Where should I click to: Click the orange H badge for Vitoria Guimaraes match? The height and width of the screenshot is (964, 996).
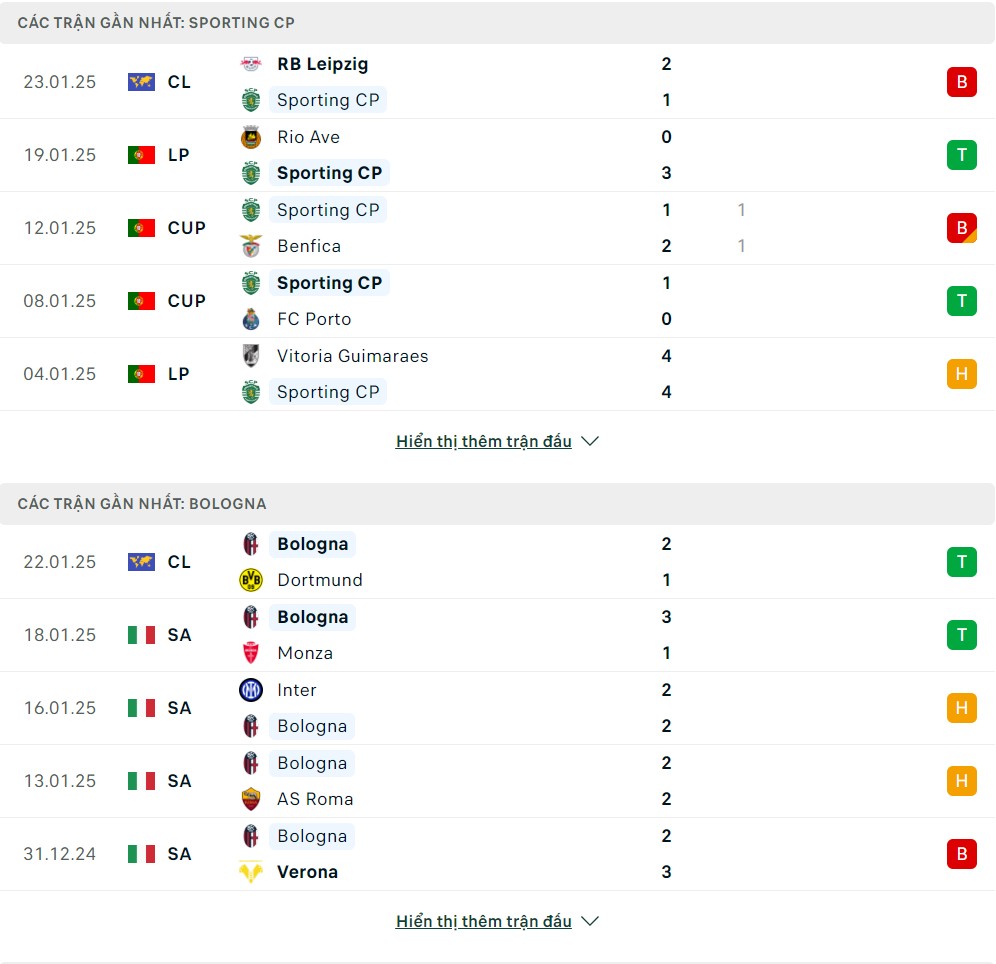point(962,374)
